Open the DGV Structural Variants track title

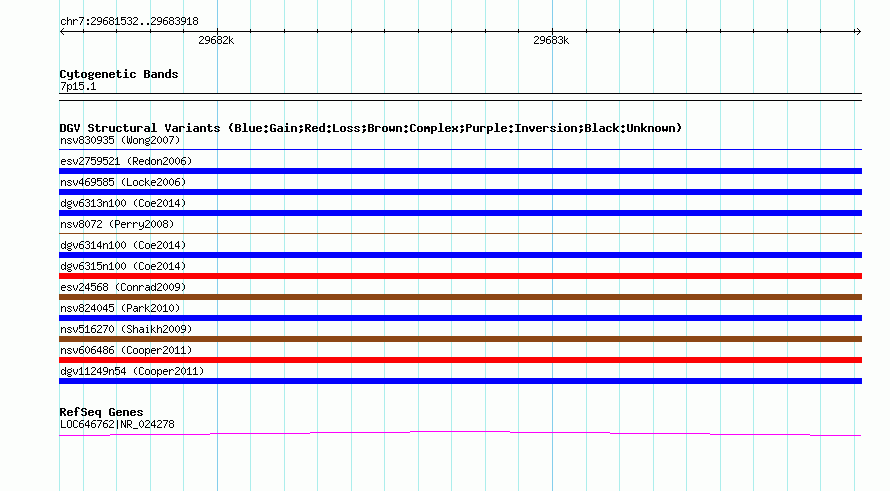(371, 128)
